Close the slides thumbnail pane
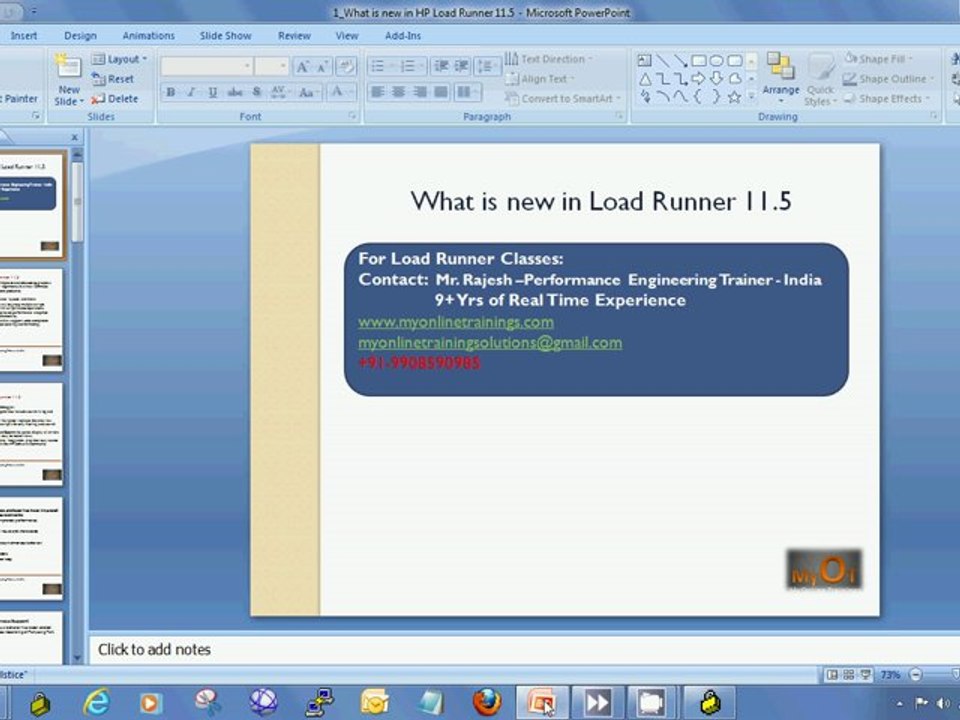This screenshot has width=960, height=720. 75,138
